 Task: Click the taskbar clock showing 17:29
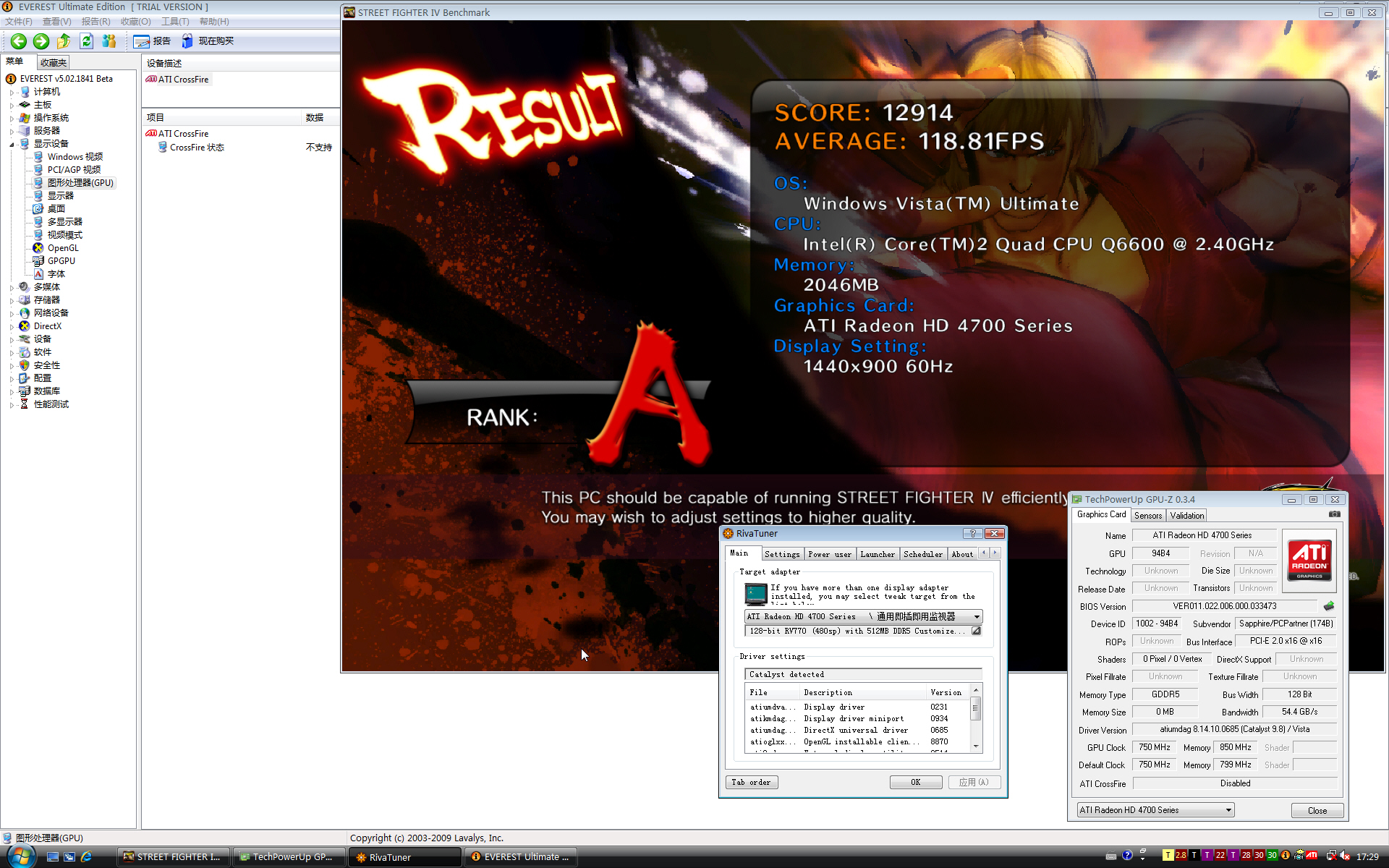[x=1367, y=857]
